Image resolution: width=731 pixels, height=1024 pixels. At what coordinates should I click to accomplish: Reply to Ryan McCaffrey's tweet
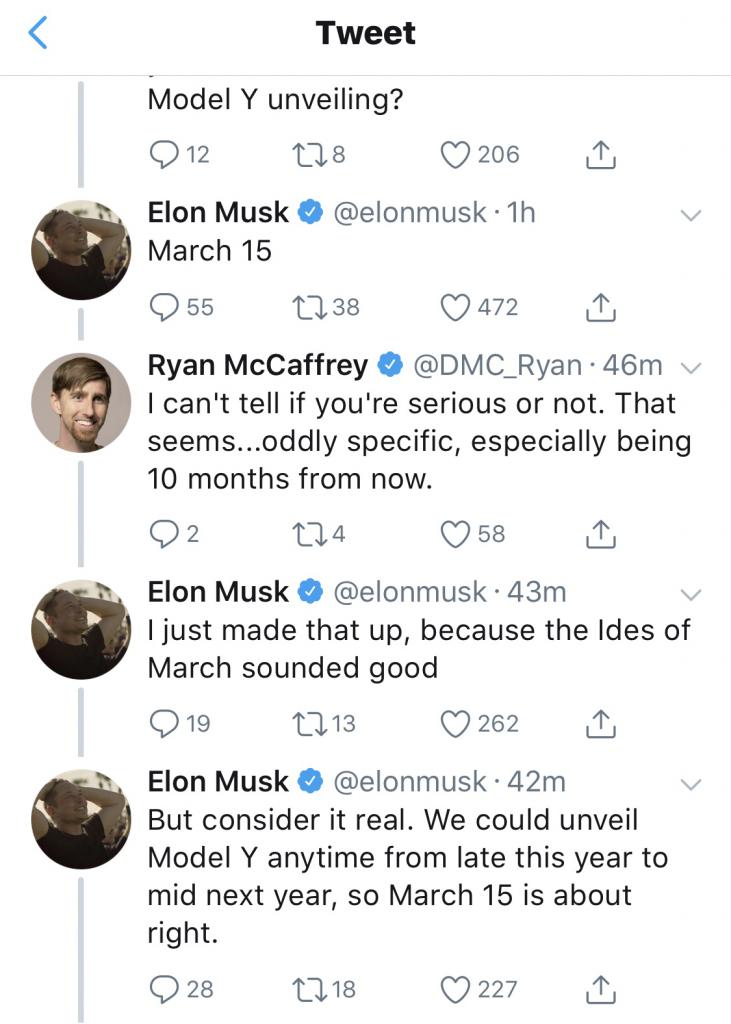tap(161, 534)
